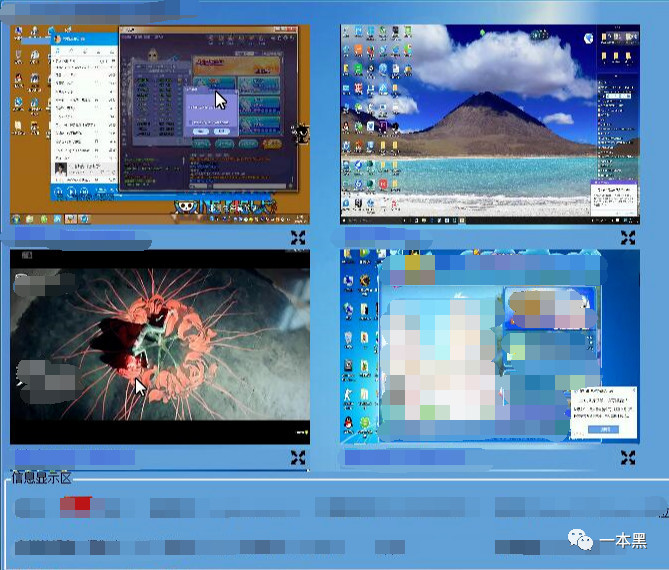Click album art in the music player preview

click(x=61, y=169)
